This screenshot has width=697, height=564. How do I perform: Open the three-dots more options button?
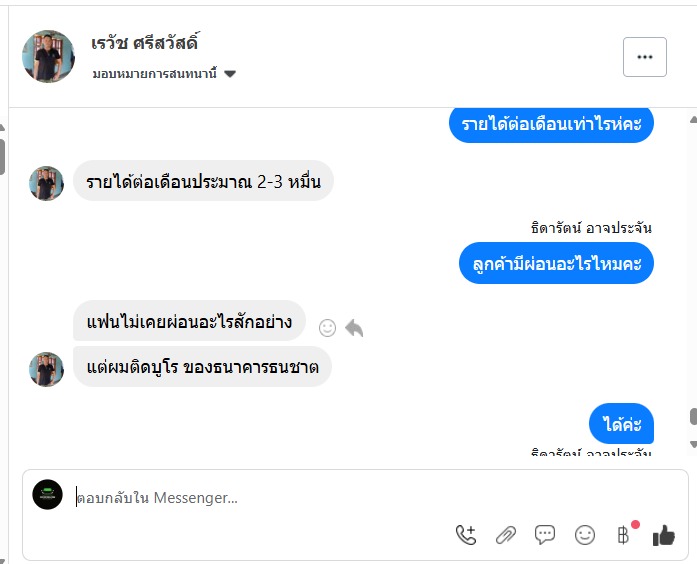coord(644,57)
